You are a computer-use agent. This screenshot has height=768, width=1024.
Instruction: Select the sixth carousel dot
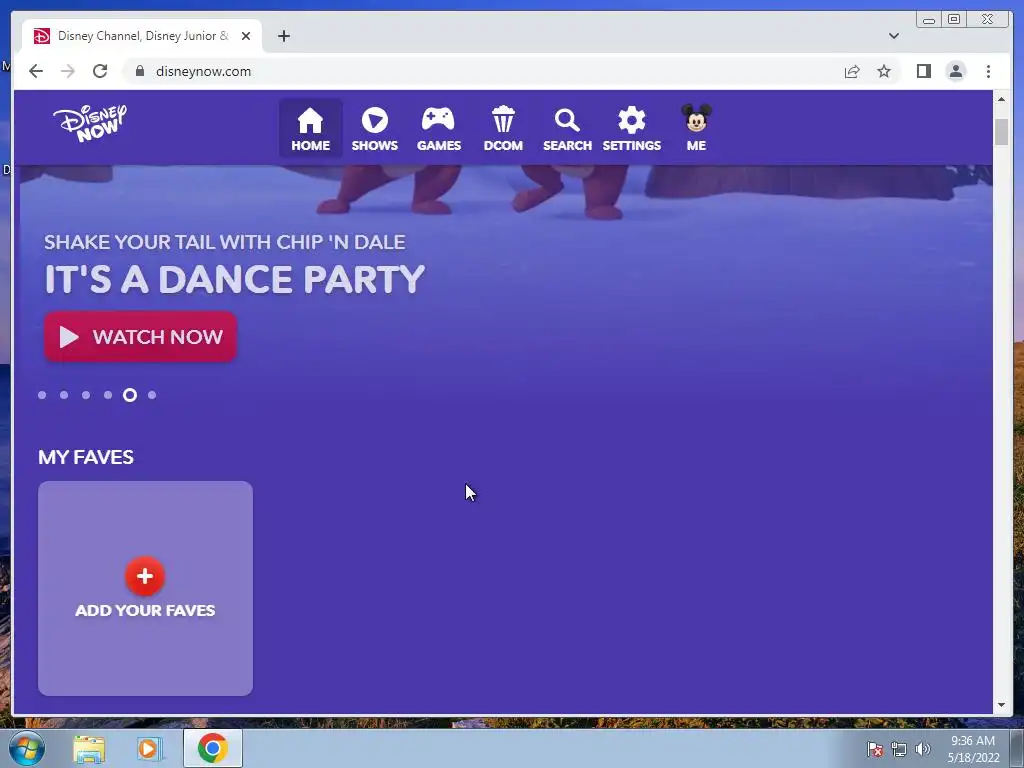tap(152, 394)
